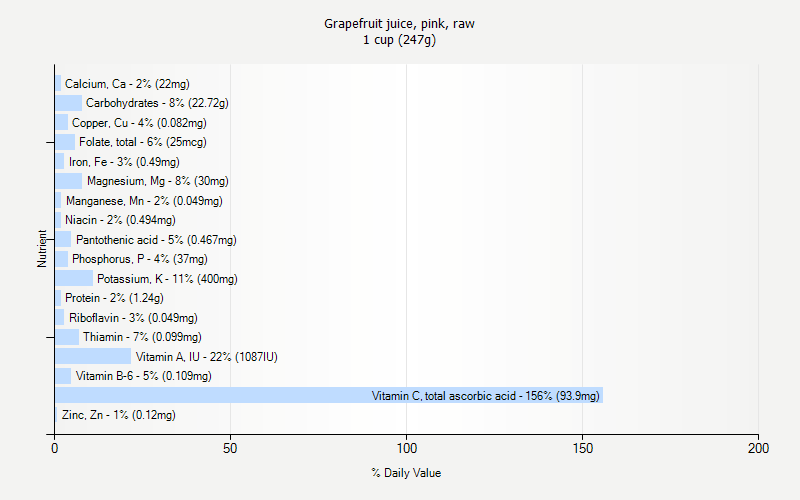This screenshot has width=800, height=500.
Task: Click the blue Carbohydrates bar
Action: click(68, 103)
